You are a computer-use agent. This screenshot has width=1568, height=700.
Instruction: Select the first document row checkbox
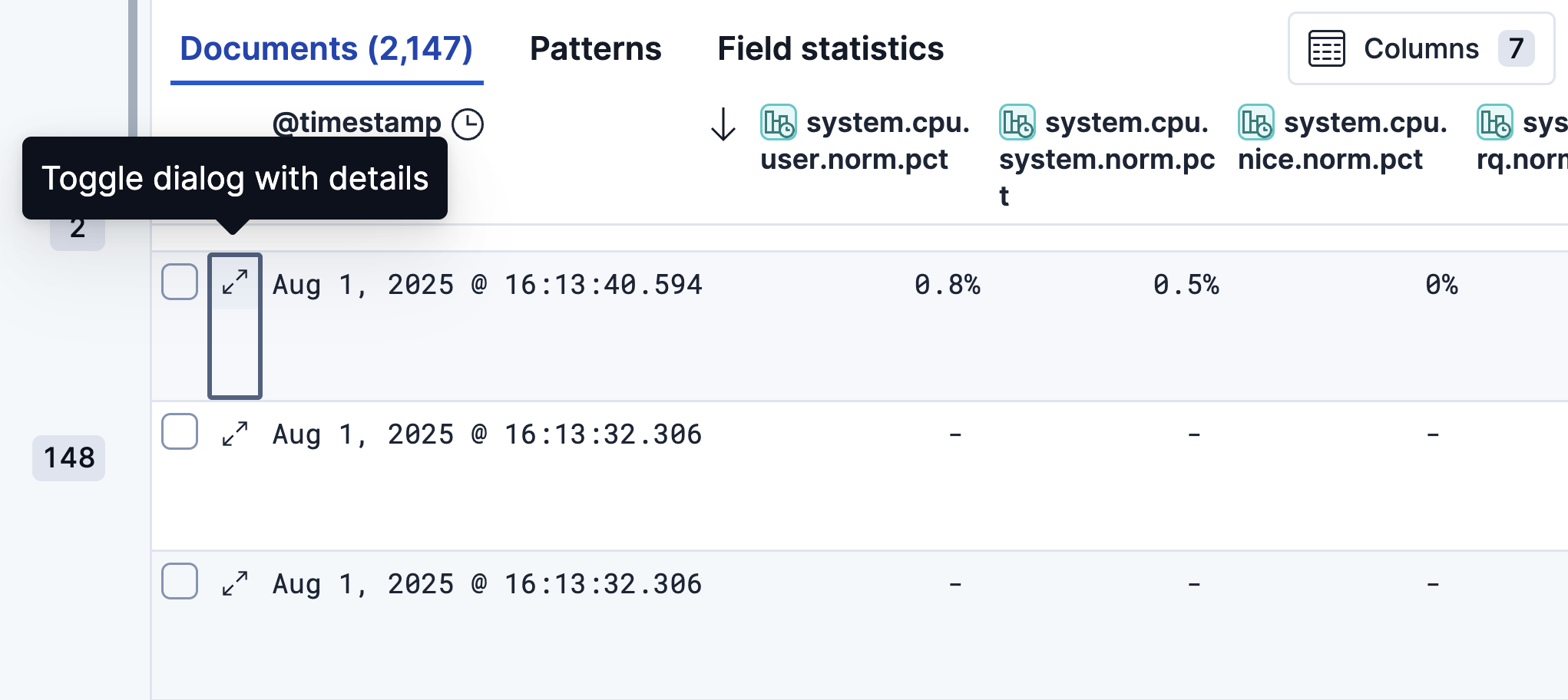coord(179,283)
